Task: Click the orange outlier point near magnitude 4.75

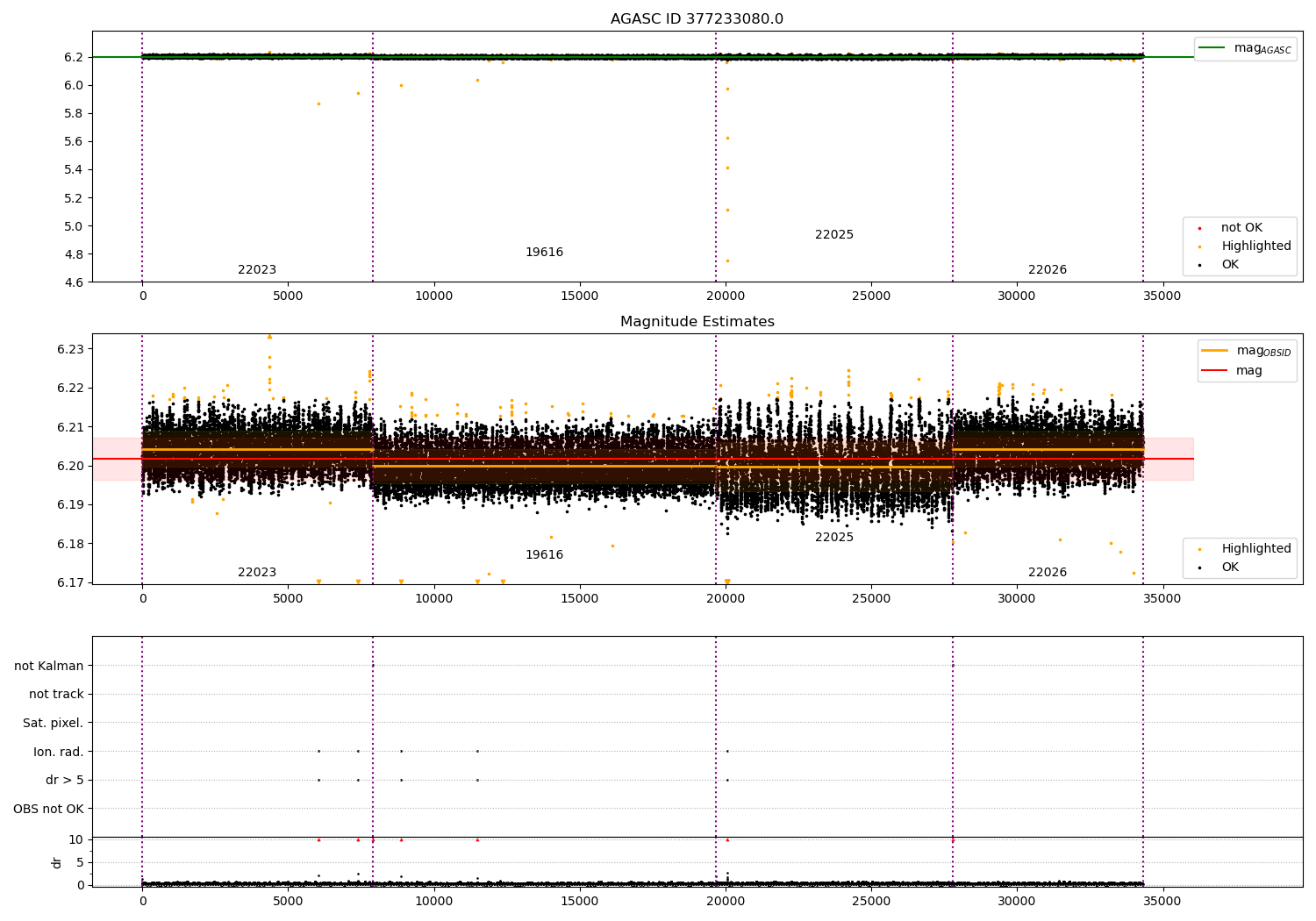Action: 727,261
